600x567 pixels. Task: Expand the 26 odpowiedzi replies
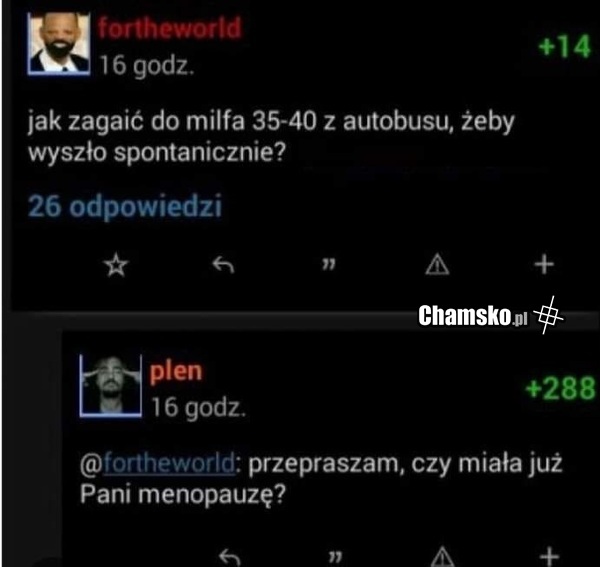point(125,206)
